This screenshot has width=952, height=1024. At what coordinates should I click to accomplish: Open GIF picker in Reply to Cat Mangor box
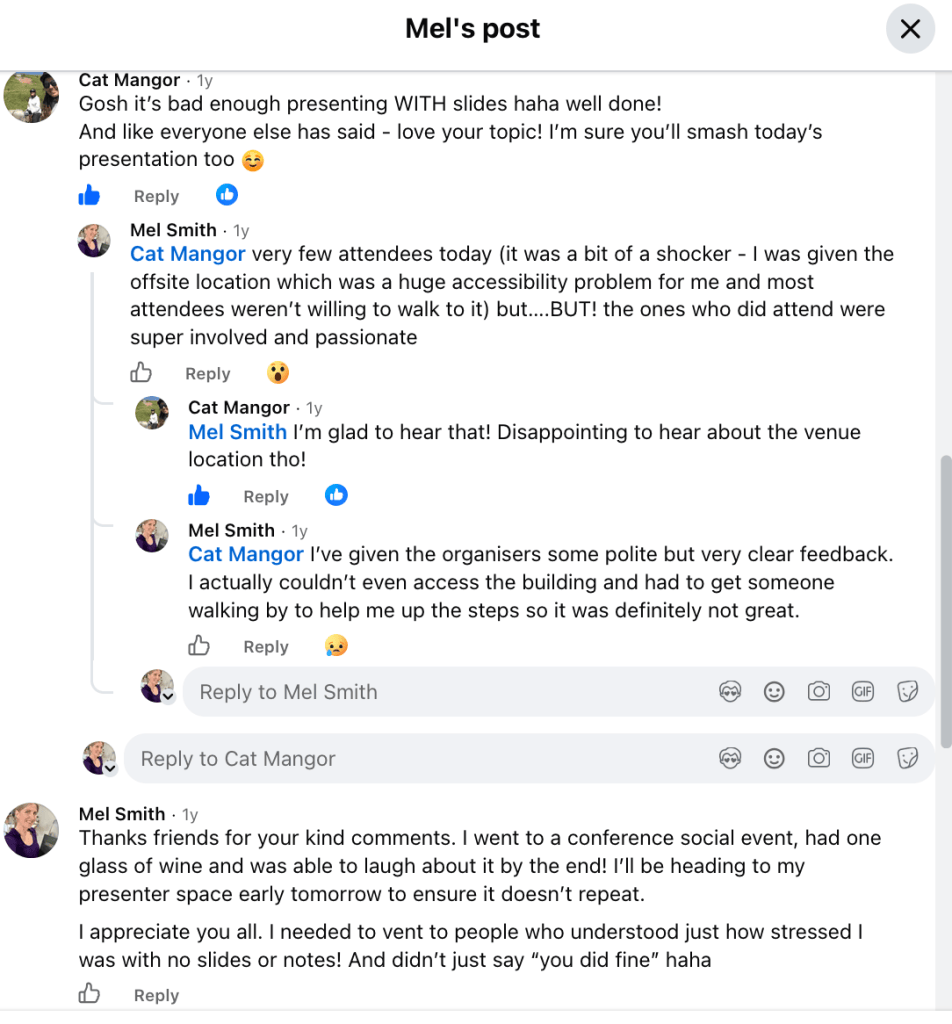[x=863, y=758]
